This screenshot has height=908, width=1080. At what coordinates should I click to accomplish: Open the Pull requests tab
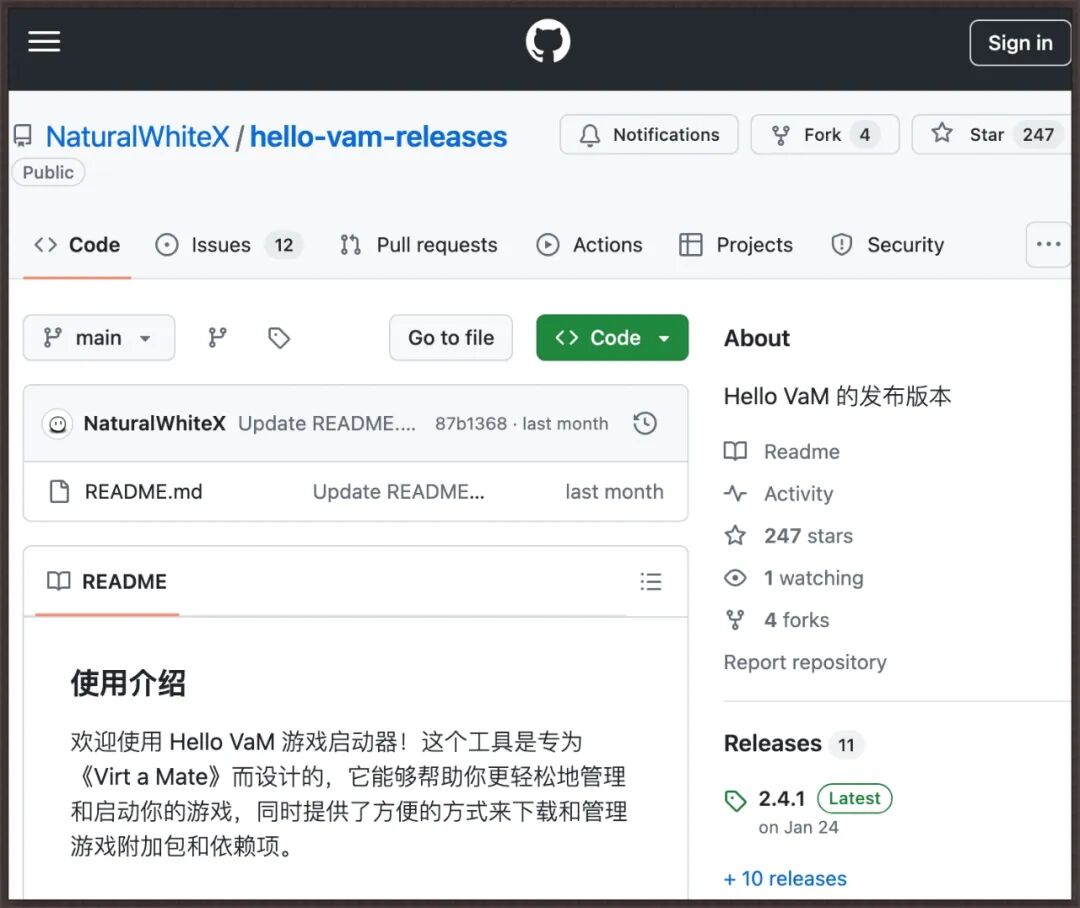pyautogui.click(x=419, y=245)
